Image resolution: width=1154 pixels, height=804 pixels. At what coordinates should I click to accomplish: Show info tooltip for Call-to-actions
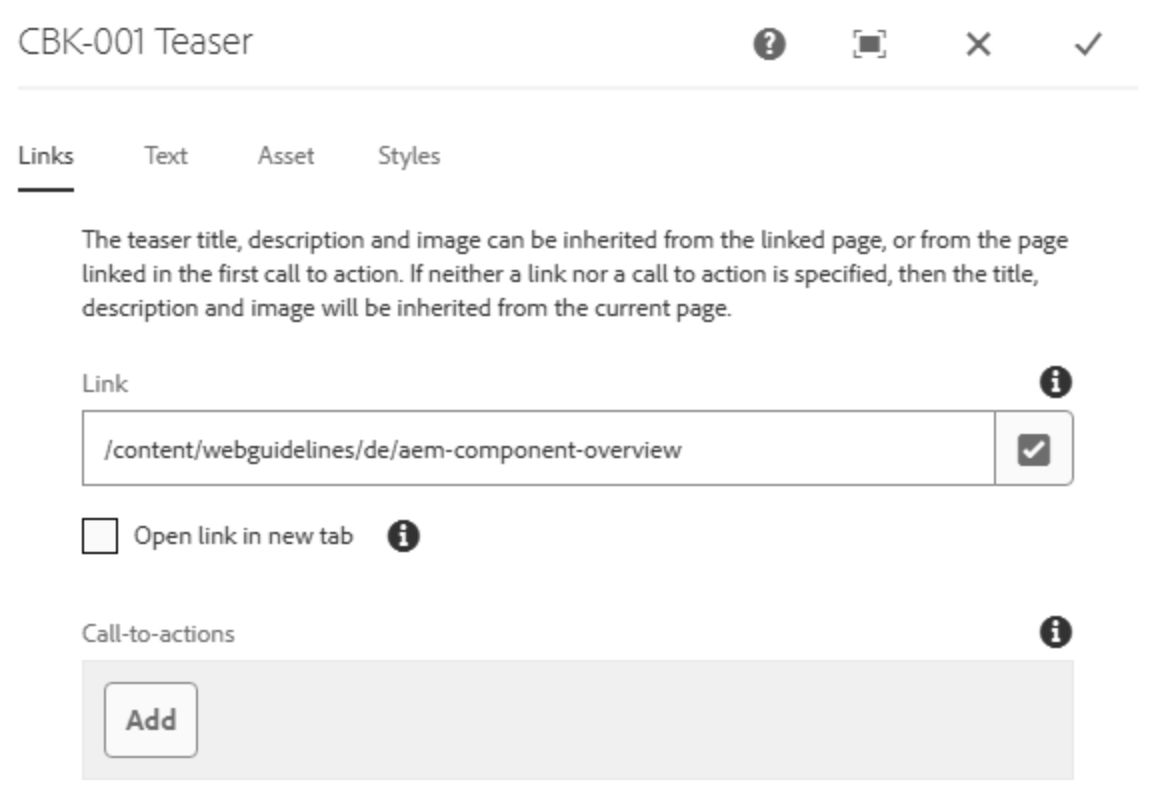pyautogui.click(x=1056, y=632)
